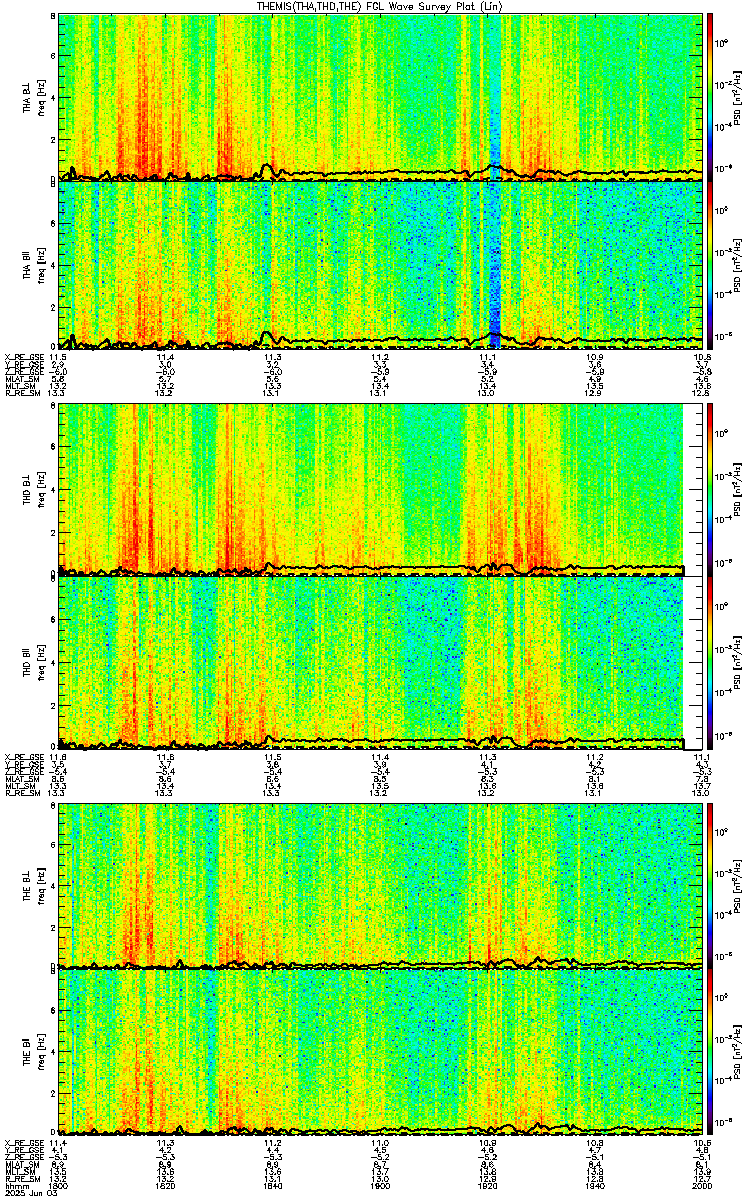The height and width of the screenshot is (1200, 750).
Task: Click the PSD color bar beside THD B-parallel
Action: pos(710,663)
